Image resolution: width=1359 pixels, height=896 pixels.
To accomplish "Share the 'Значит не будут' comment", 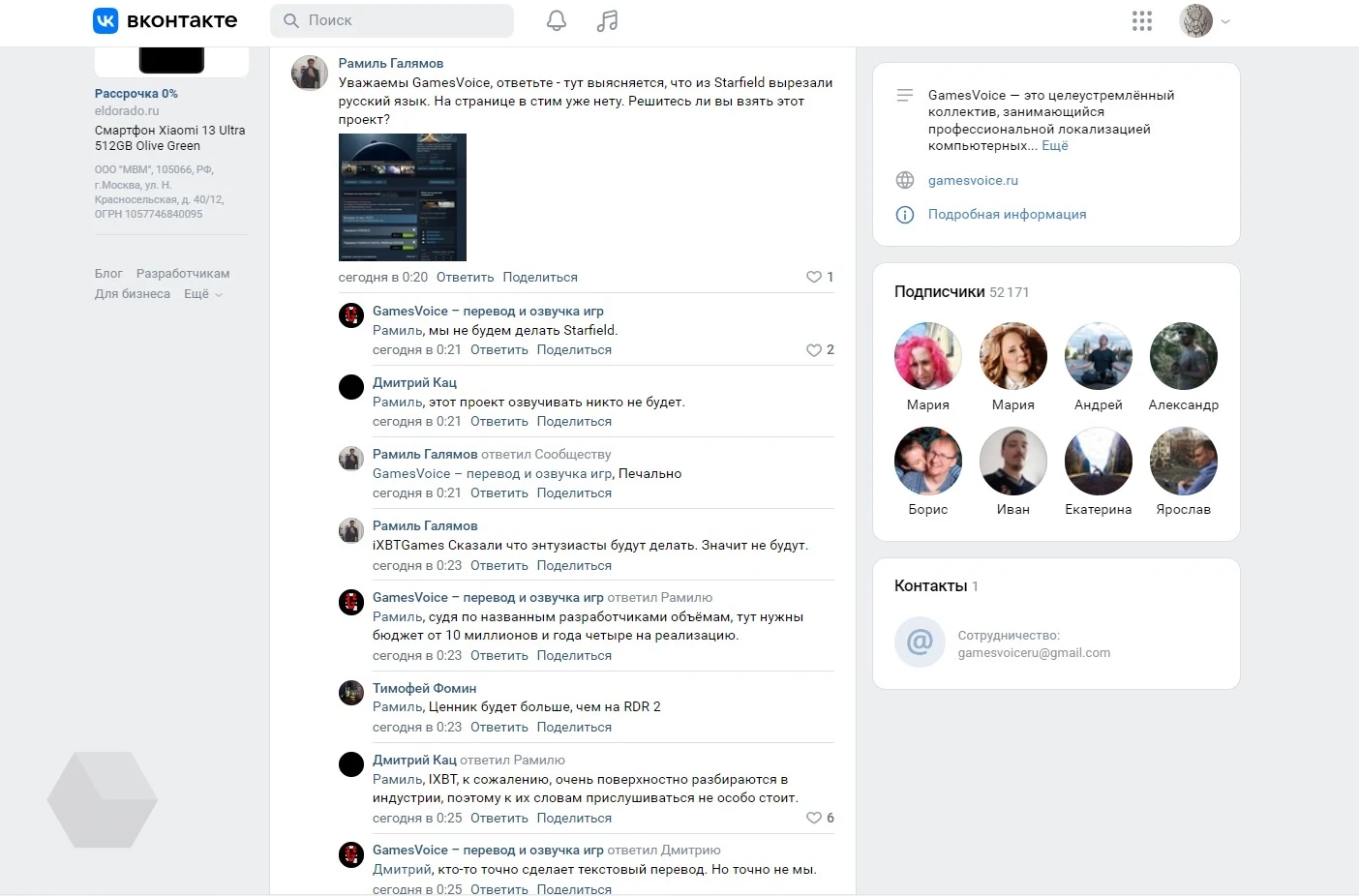I will 574,566.
